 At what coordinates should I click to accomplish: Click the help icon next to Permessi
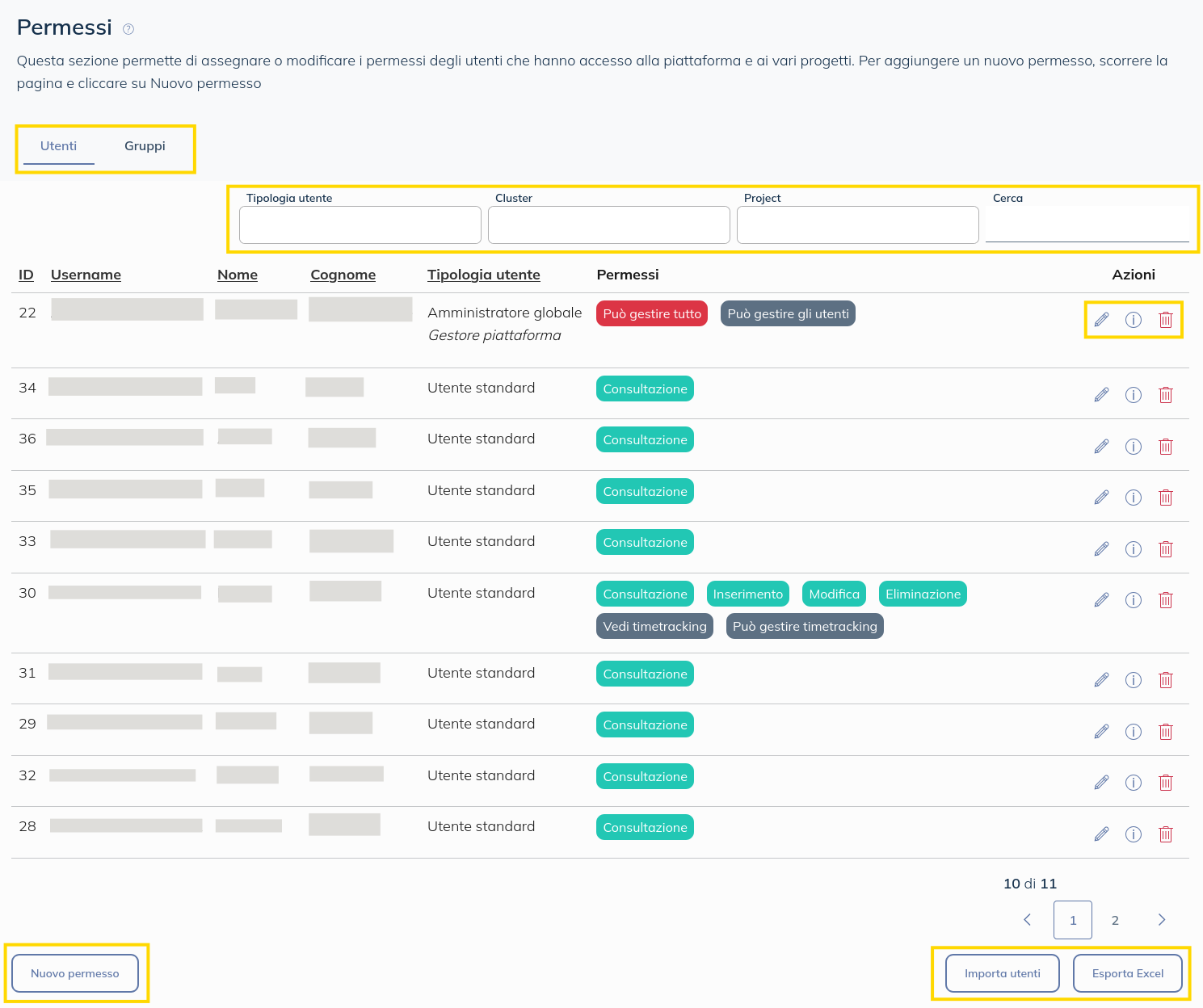(x=128, y=29)
